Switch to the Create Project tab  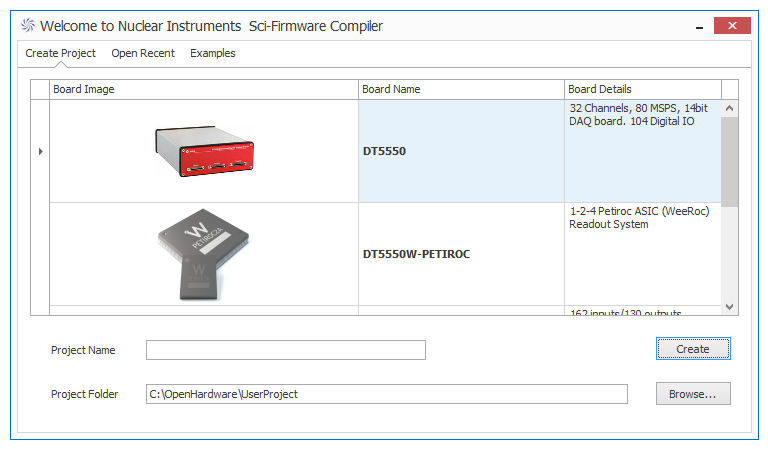tap(60, 53)
